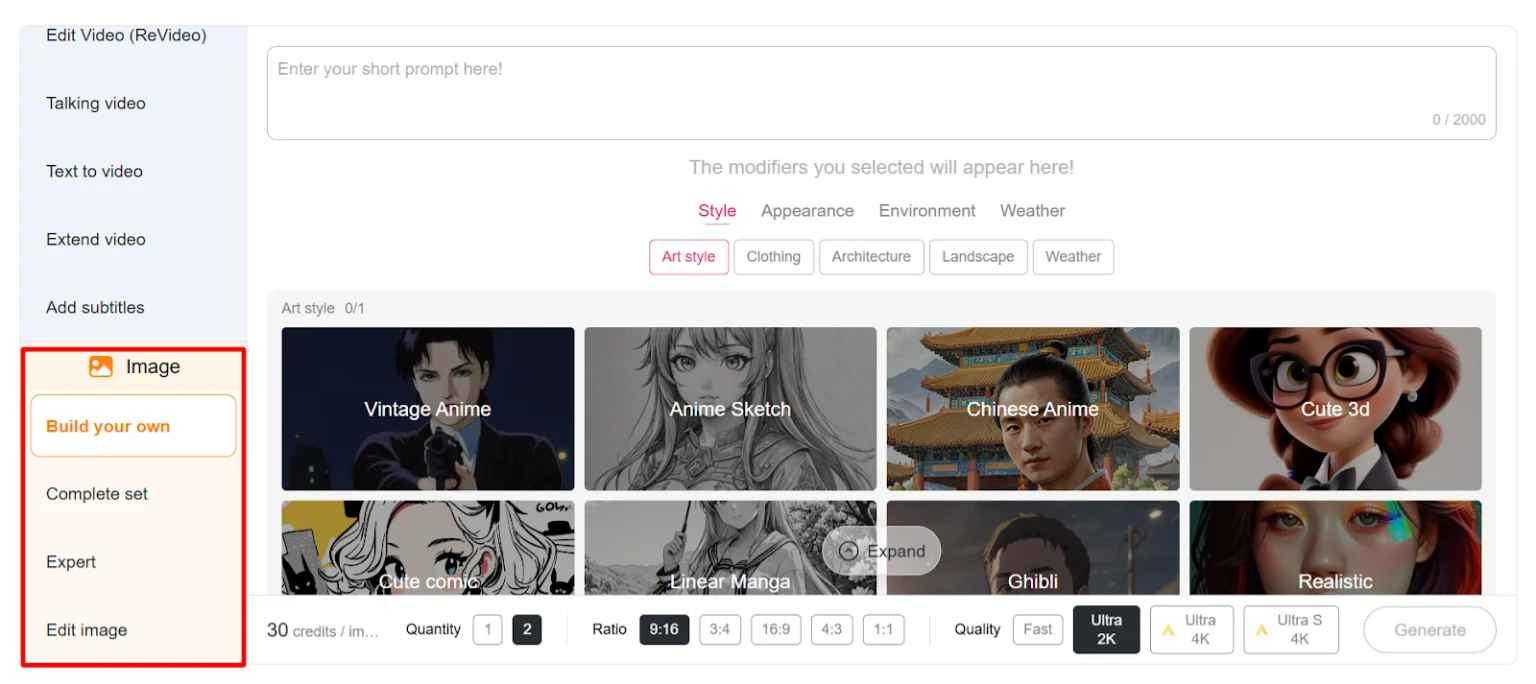Switch to the Appearance tab
The height and width of the screenshot is (684, 1536).
point(806,211)
